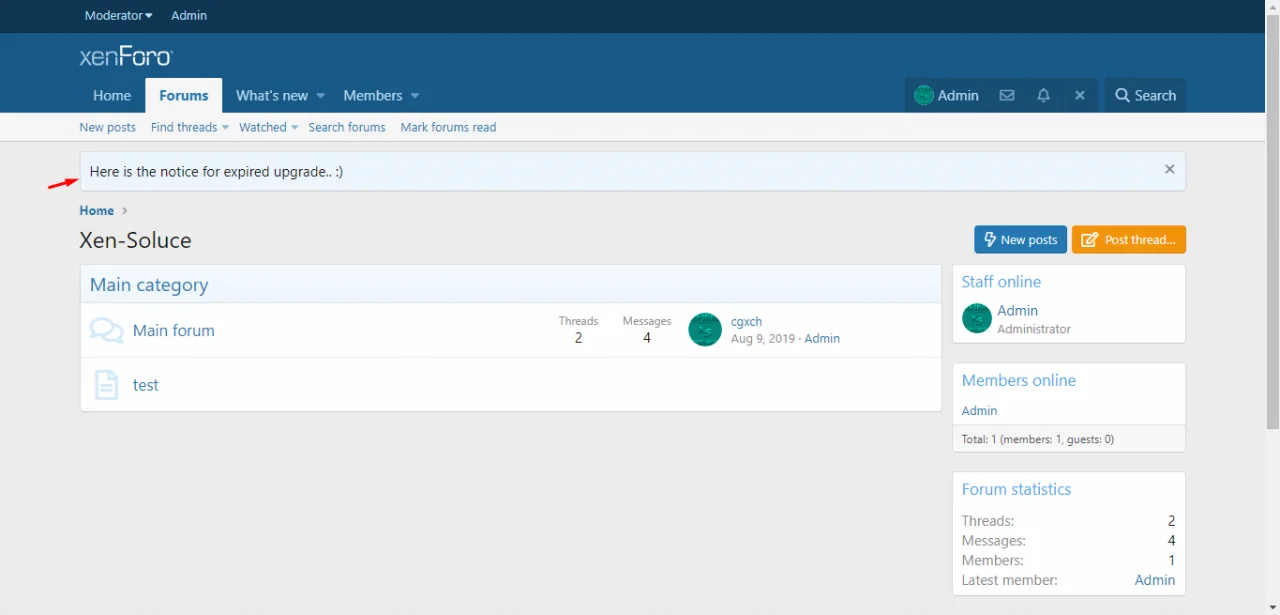
Task: Dismiss the expired upgrade notice
Action: [x=1169, y=170]
